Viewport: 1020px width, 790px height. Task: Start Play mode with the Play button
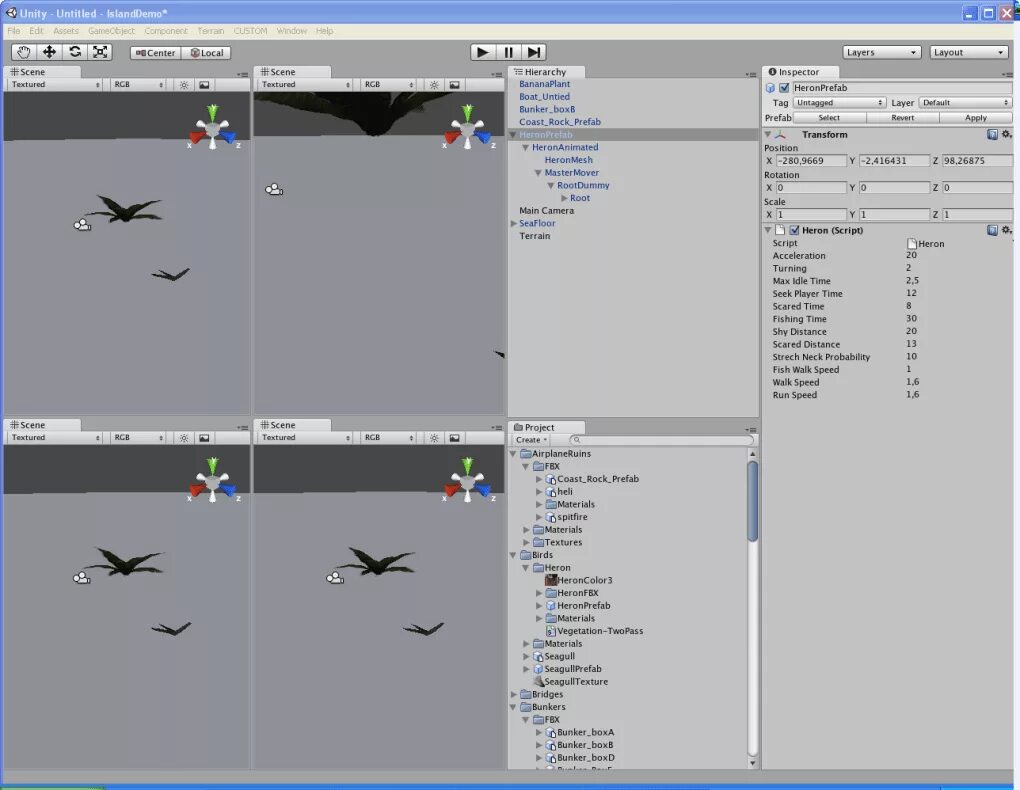483,52
